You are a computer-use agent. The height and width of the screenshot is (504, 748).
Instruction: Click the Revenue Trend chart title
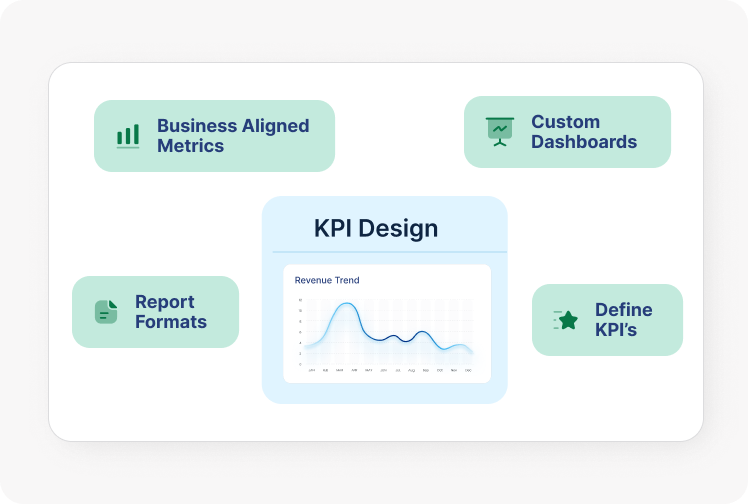(327, 280)
